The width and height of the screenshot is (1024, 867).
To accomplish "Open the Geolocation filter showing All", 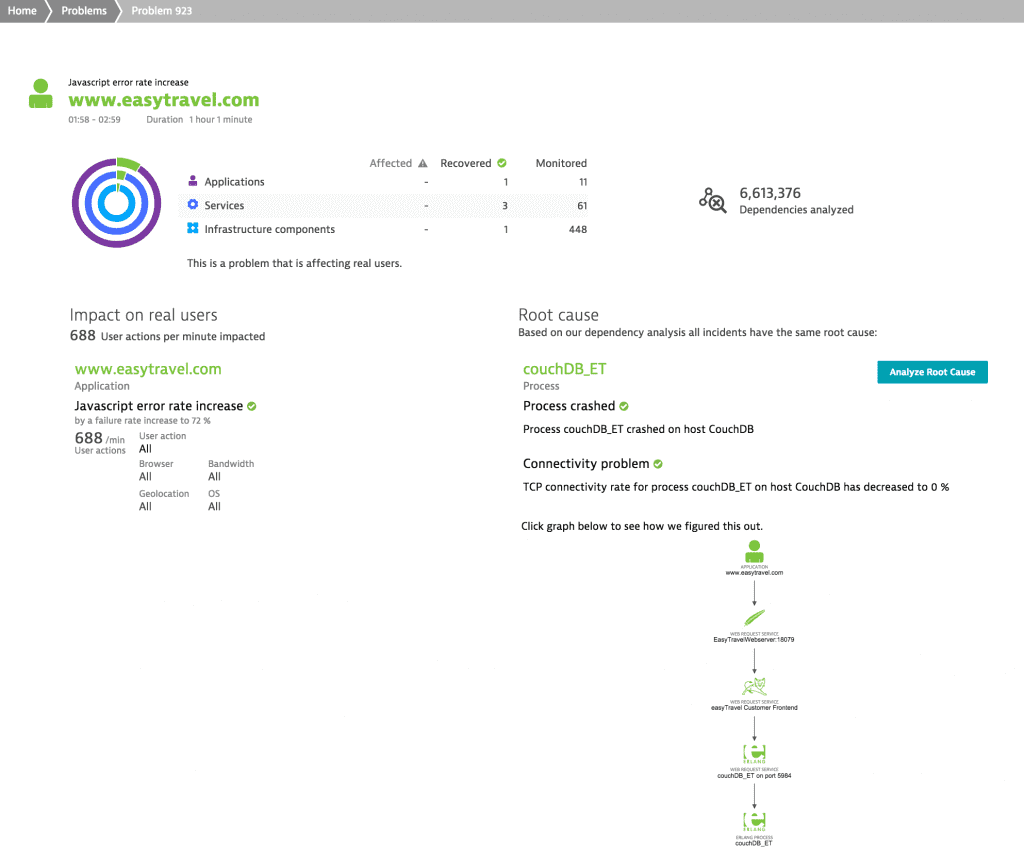I will (146, 506).
